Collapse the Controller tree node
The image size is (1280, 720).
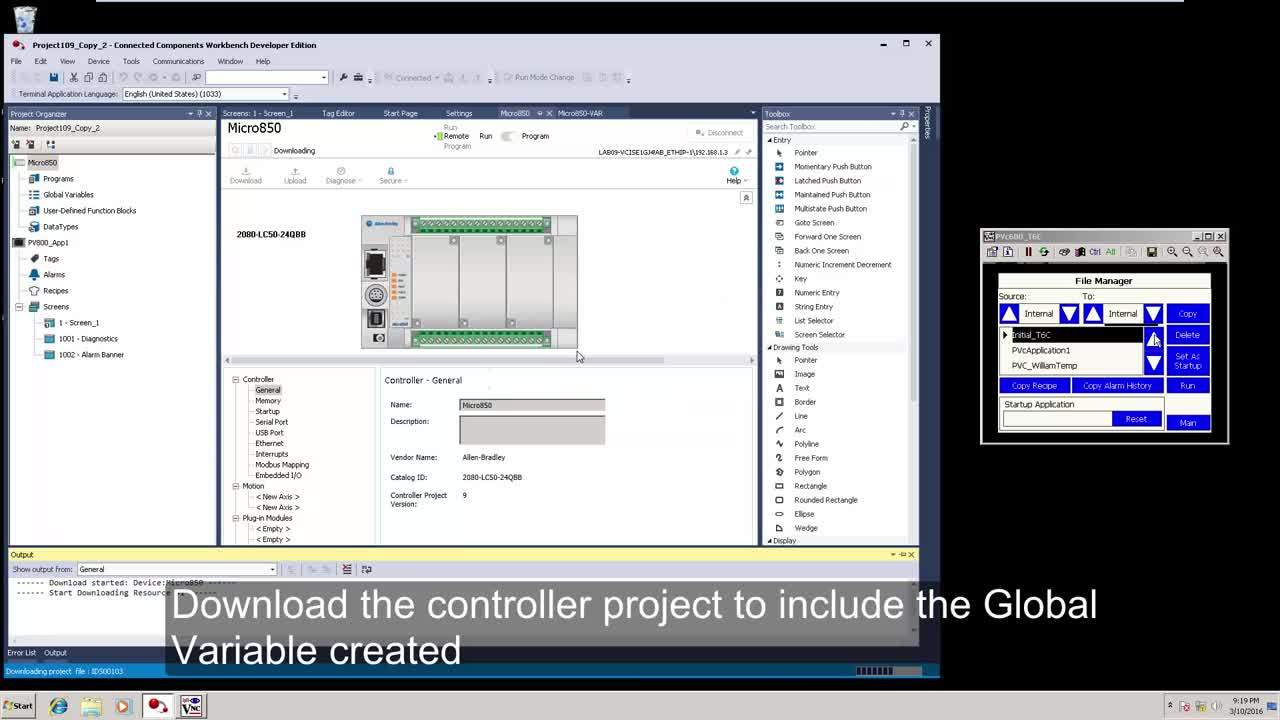(236, 379)
